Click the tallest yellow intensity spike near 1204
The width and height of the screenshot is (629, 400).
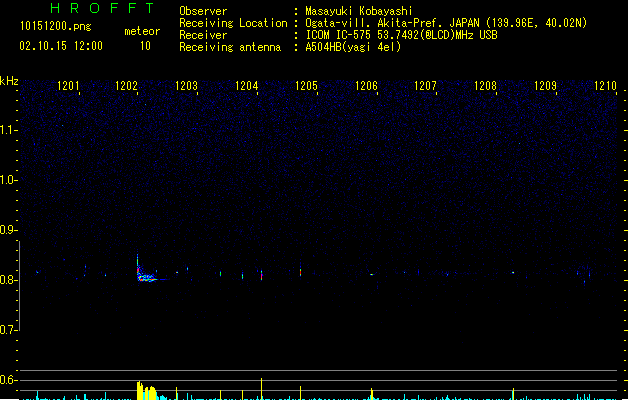262,388
